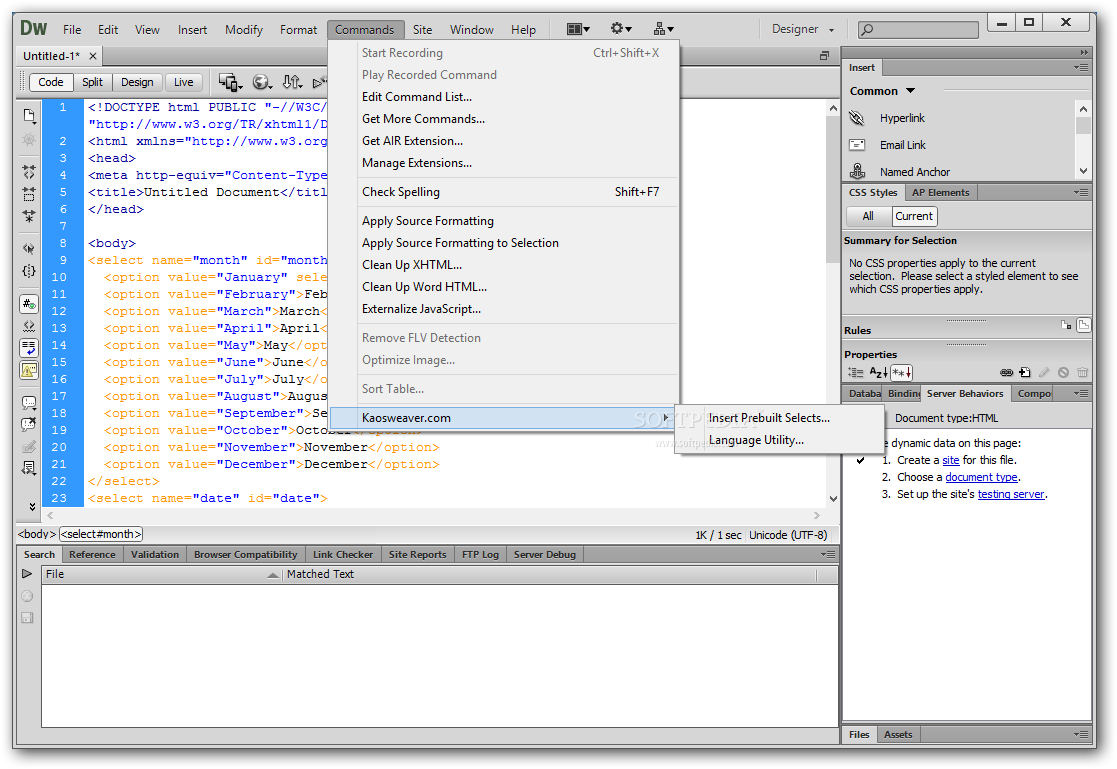Image resolution: width=1117 pixels, height=769 pixels.
Task: Click the Balance Braces icon
Action: coord(29,271)
